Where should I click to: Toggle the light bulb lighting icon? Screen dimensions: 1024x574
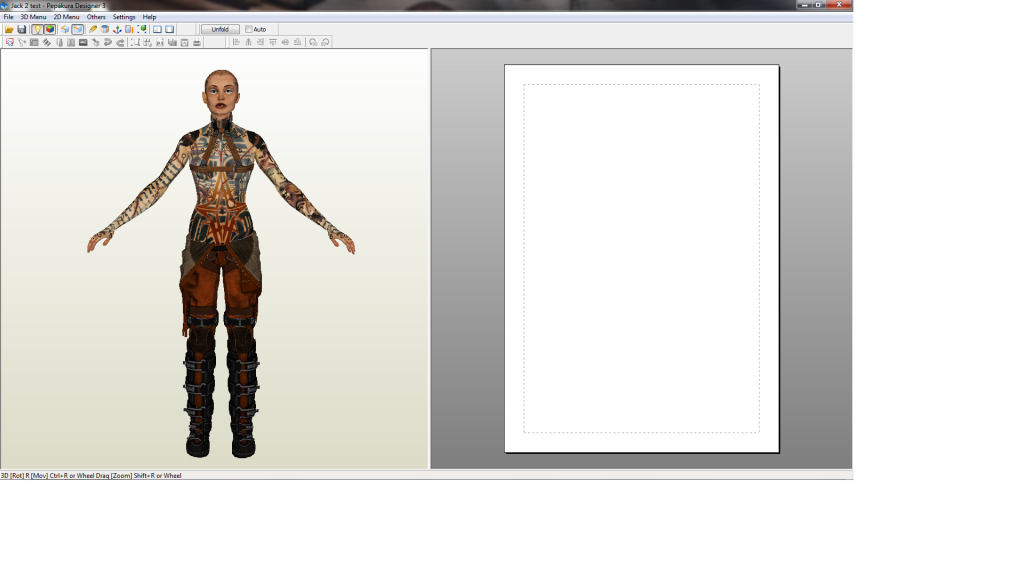38,29
